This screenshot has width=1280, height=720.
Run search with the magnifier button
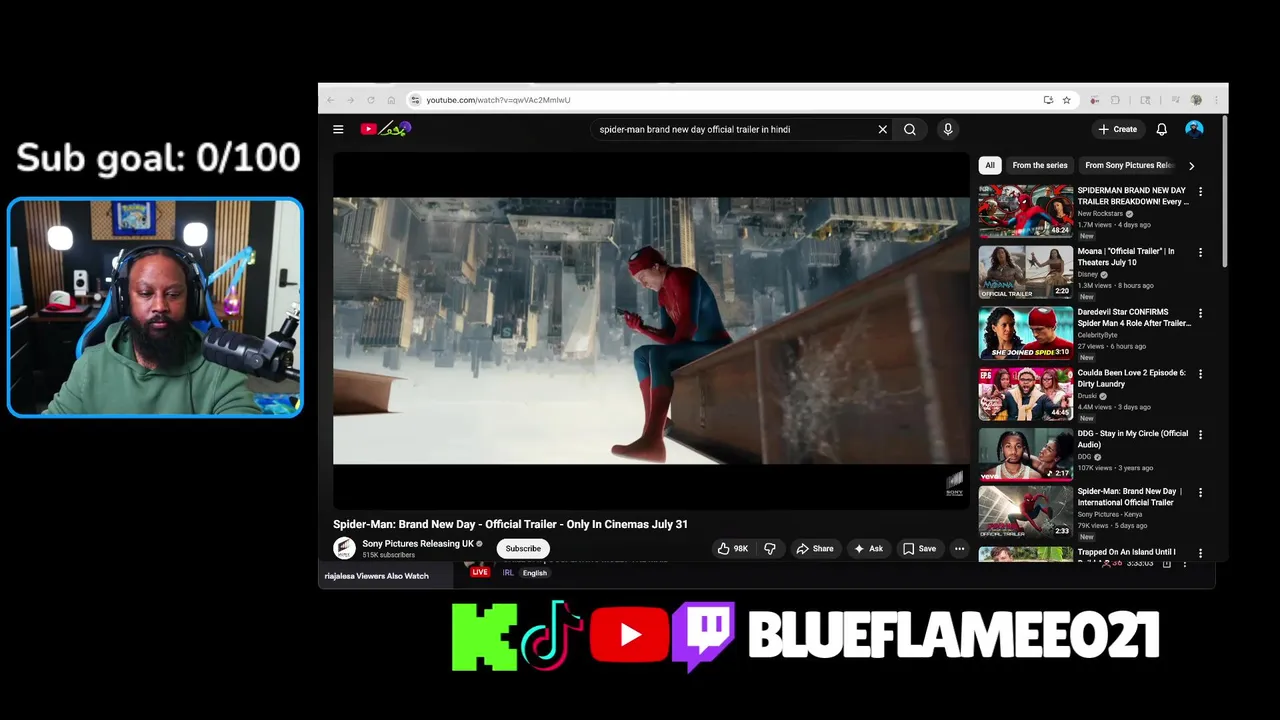910,129
